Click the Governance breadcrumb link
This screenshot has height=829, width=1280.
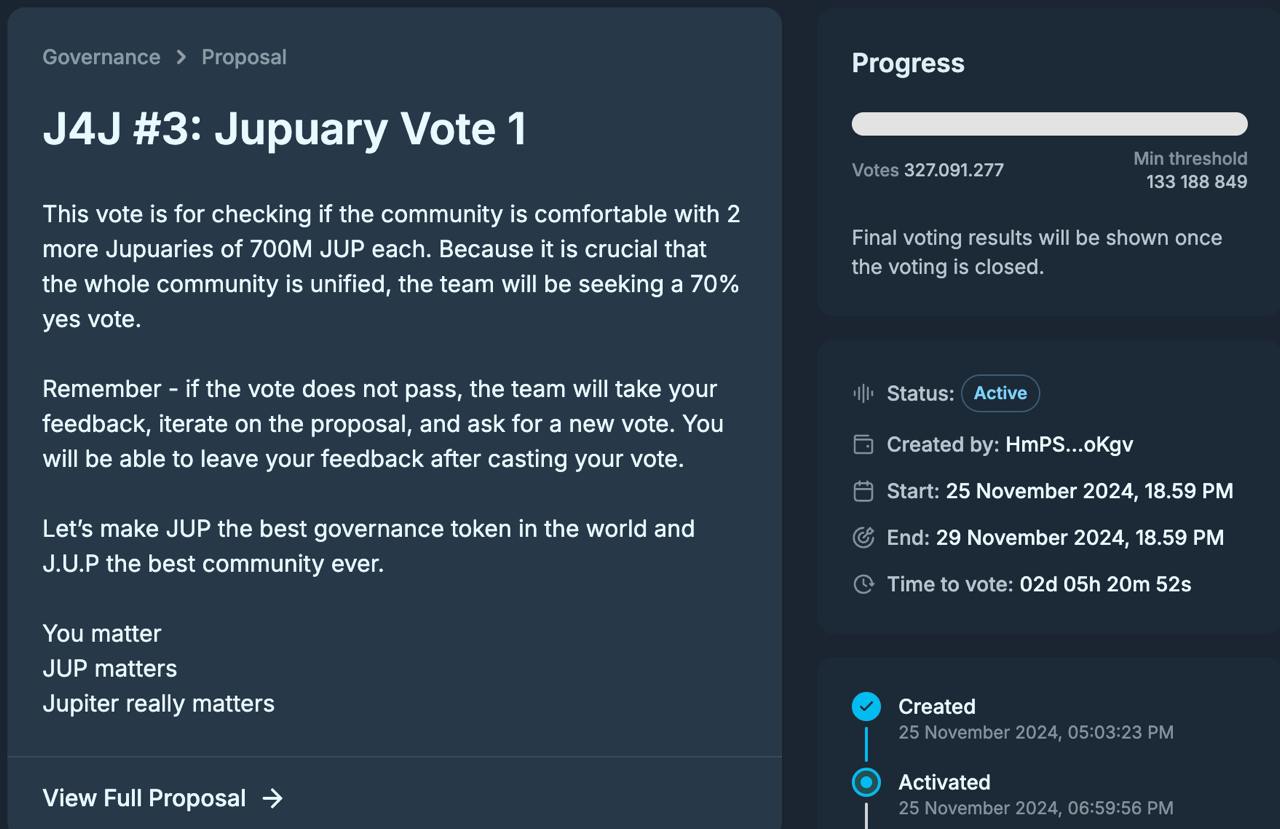101,57
